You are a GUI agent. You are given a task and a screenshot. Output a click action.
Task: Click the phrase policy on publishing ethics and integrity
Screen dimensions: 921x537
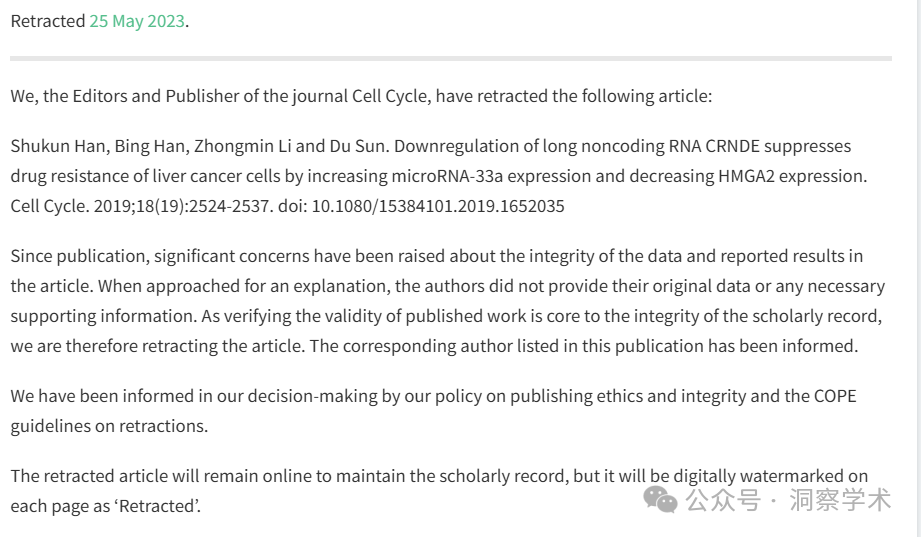590,397
